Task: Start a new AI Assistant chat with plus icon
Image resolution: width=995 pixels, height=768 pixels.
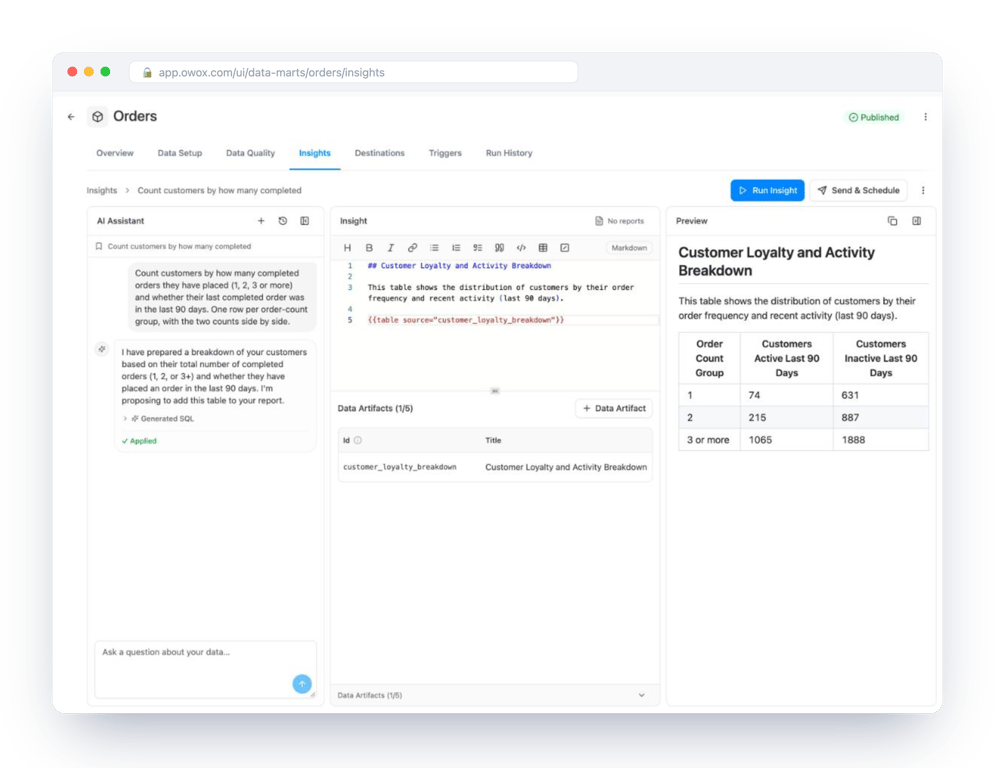Action: tap(261, 221)
